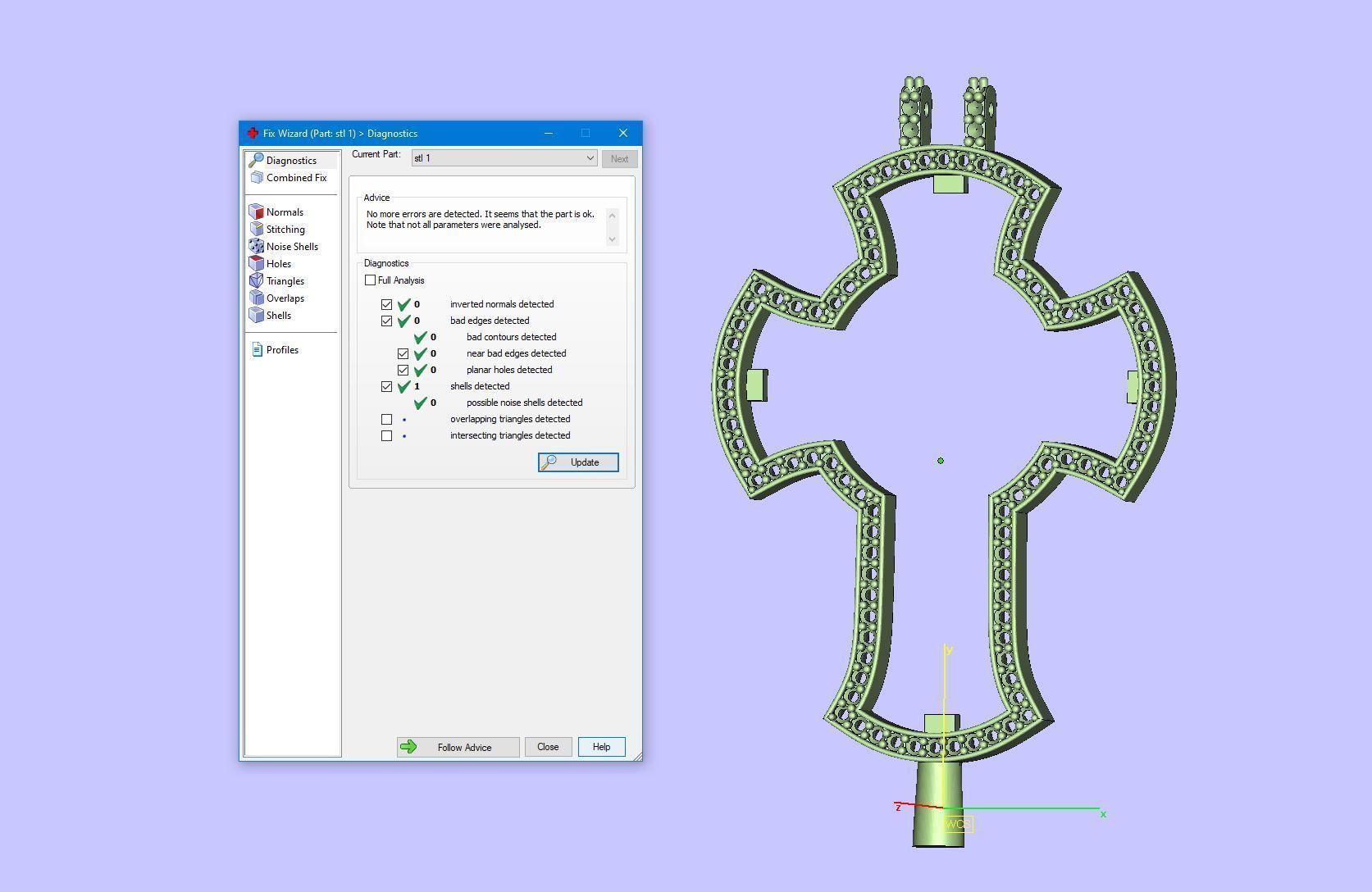Click the Next button
The image size is (1372, 892).
tap(619, 159)
